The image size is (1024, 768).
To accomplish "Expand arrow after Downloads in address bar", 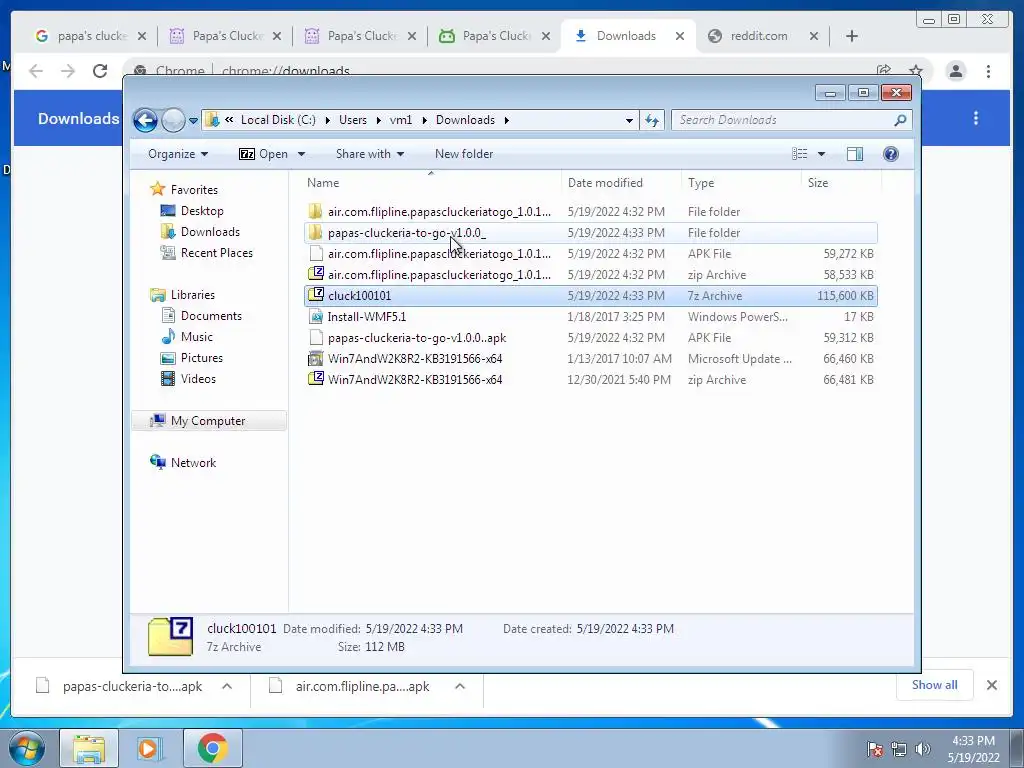I will tap(507, 120).
